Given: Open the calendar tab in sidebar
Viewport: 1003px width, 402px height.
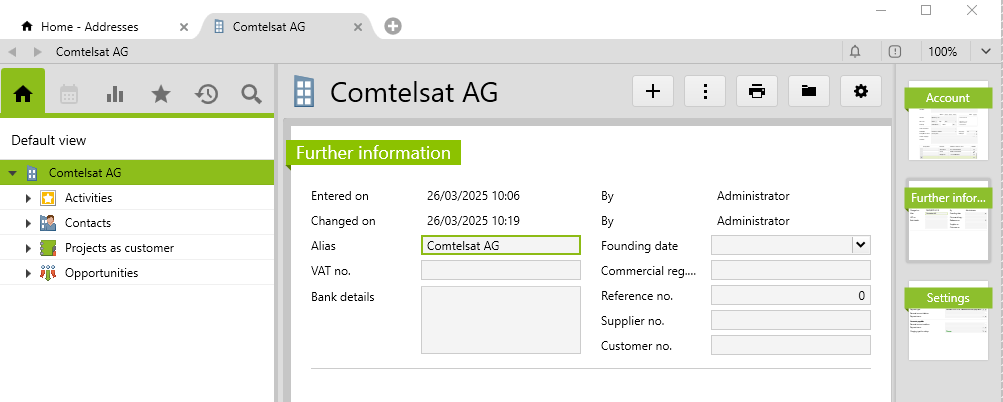Looking at the screenshot, I should [69, 94].
